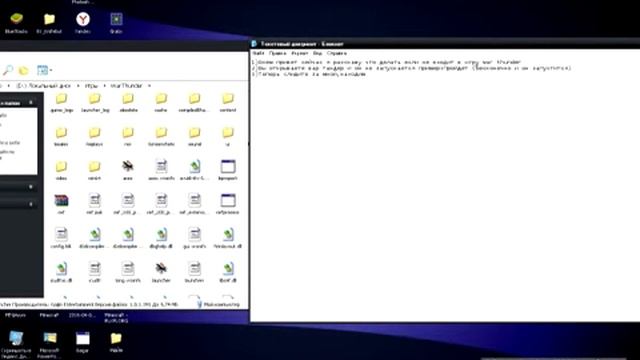This screenshot has height=360, width=640.
Task: Open the blue square desktop icon beside Yandex
Action: (x=116, y=23)
